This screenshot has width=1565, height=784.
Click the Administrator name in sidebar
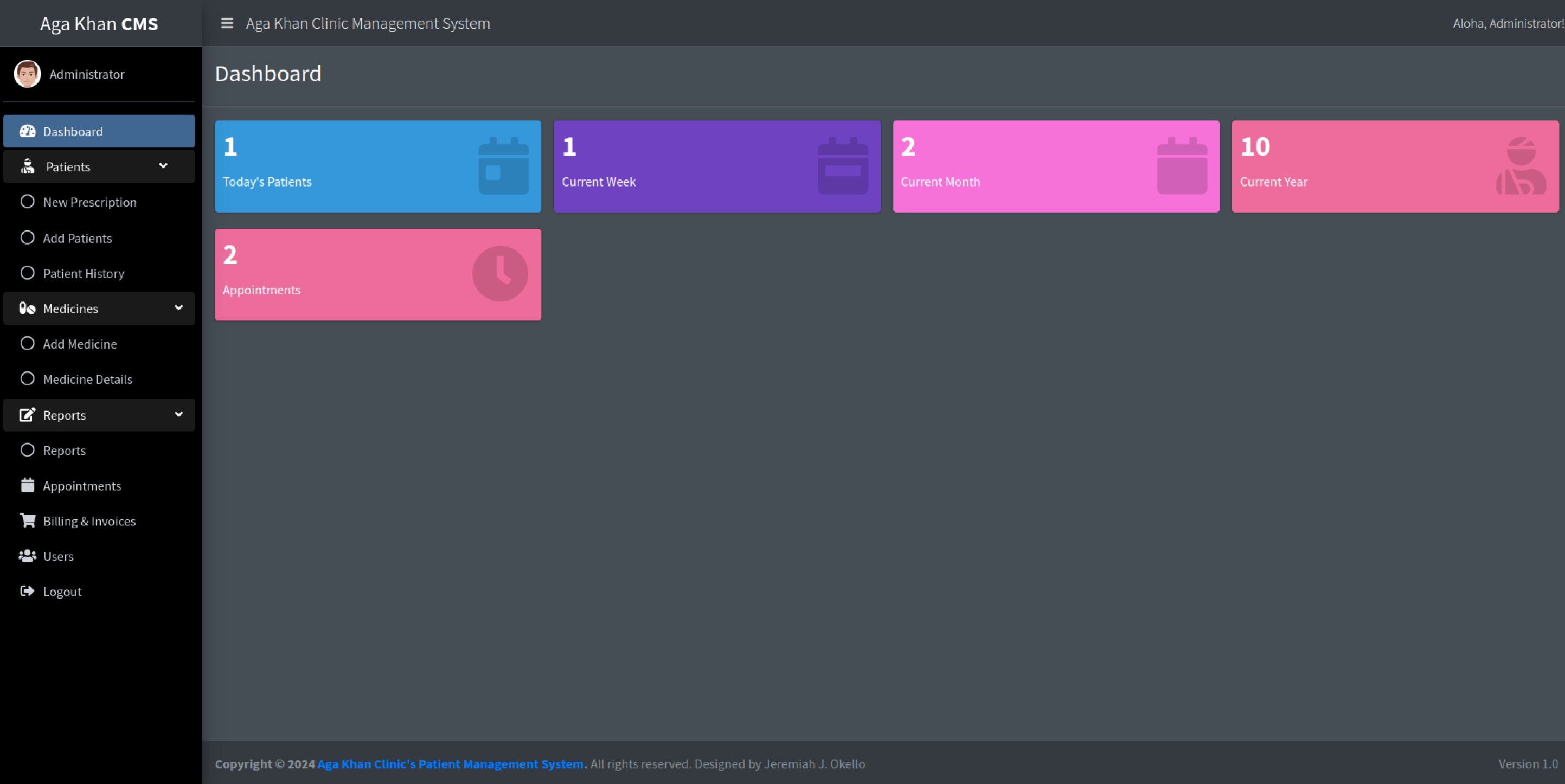[x=87, y=74]
